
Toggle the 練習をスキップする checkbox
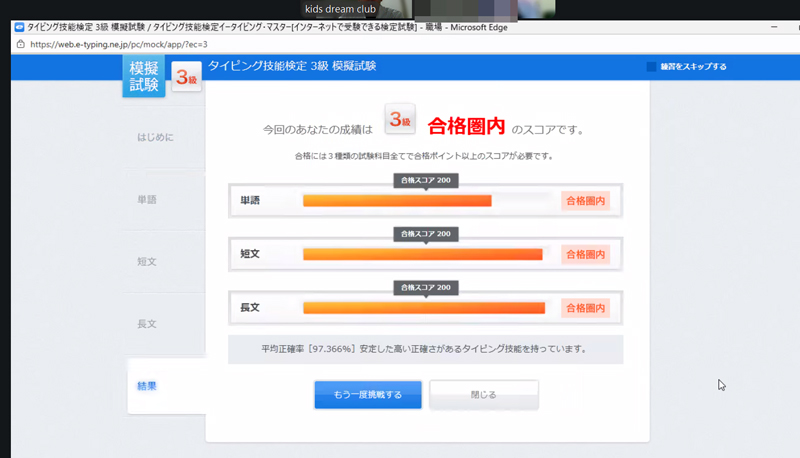pyautogui.click(x=651, y=67)
